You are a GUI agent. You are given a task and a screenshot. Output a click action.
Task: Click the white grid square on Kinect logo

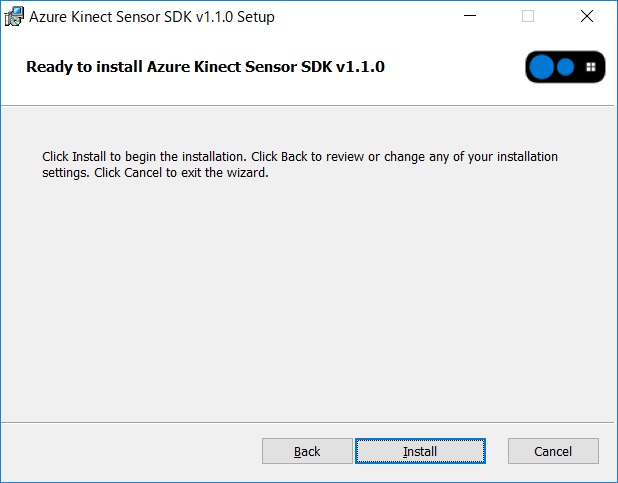590,67
